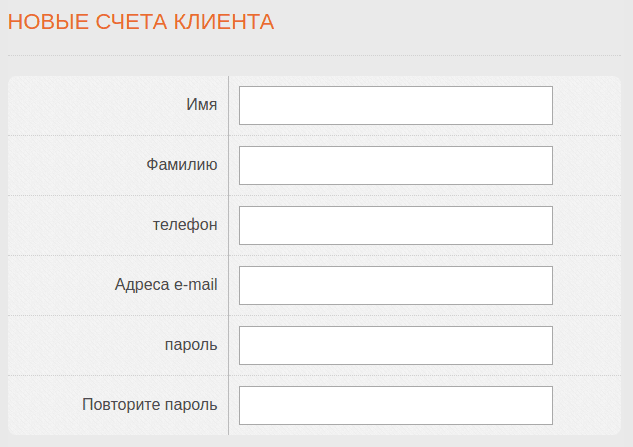This screenshot has width=633, height=447.
Task: Place cursor in the first password box
Action: tap(395, 345)
